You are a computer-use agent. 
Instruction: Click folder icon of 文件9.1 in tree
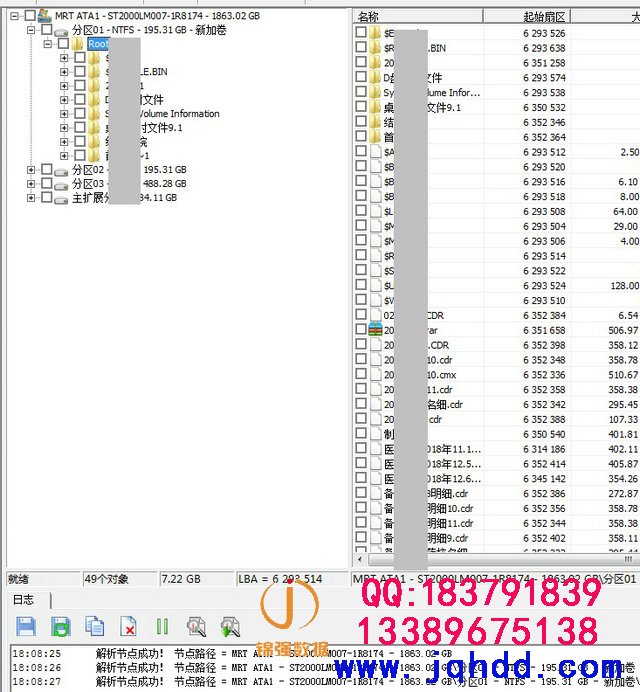point(94,128)
